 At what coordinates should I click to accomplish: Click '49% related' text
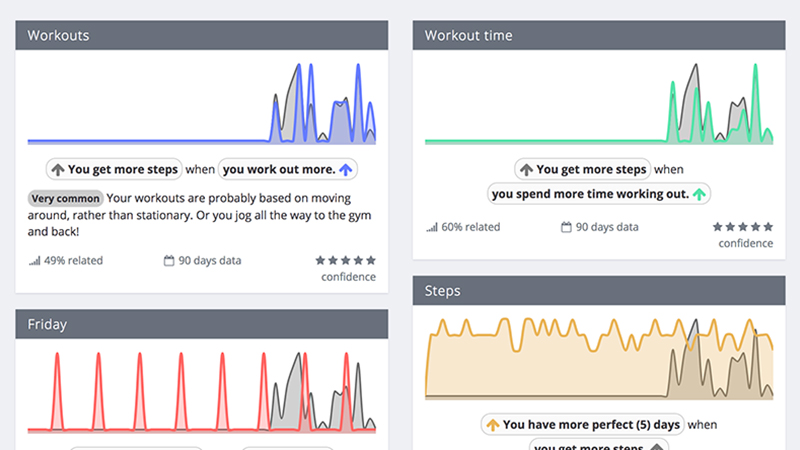click(73, 261)
